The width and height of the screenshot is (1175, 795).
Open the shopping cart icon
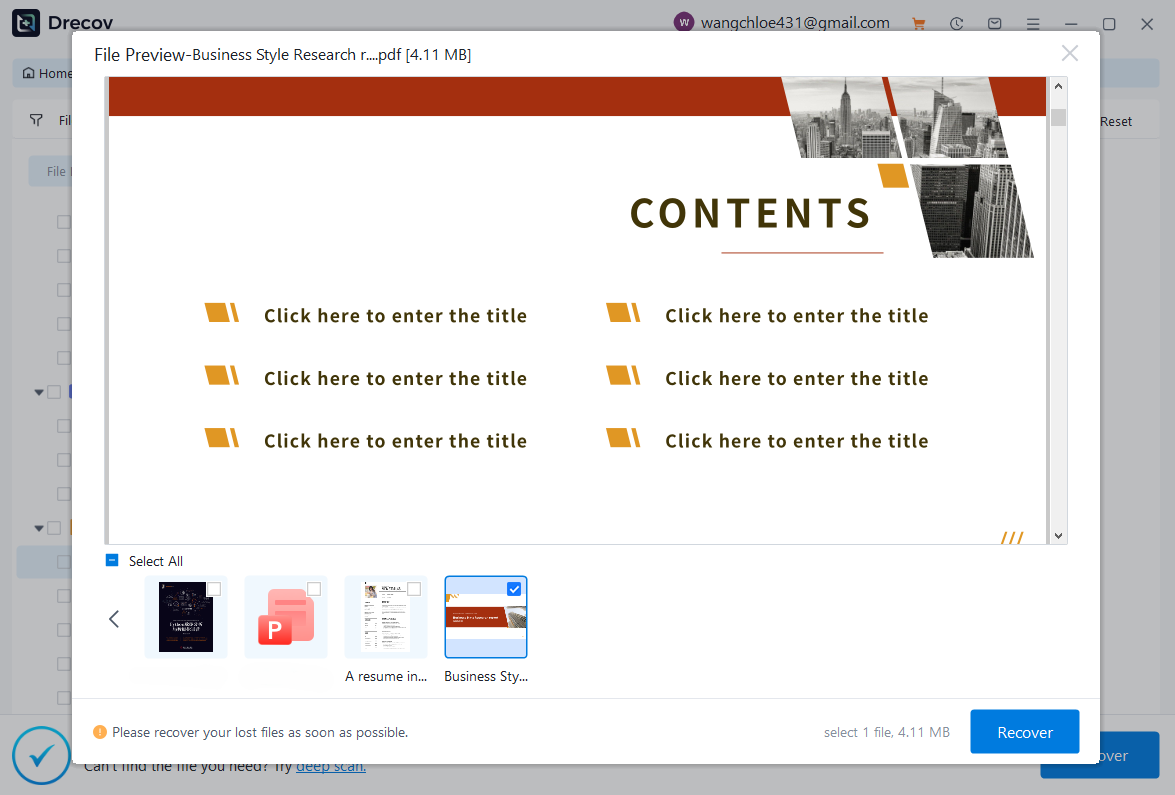pos(918,23)
